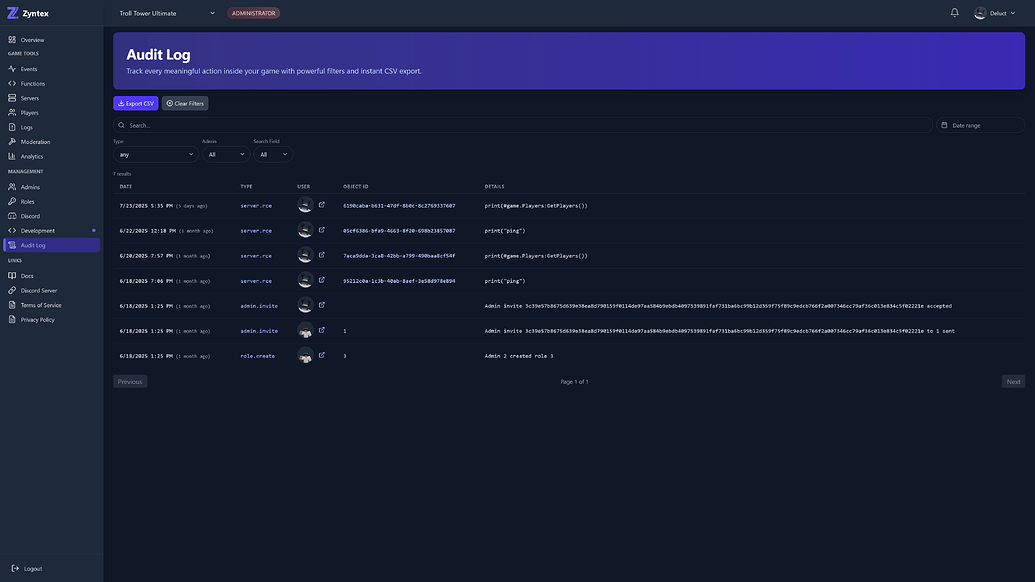Image resolution: width=1035 pixels, height=582 pixels.
Task: Select the Functions sidebar icon
Action: [9, 81]
